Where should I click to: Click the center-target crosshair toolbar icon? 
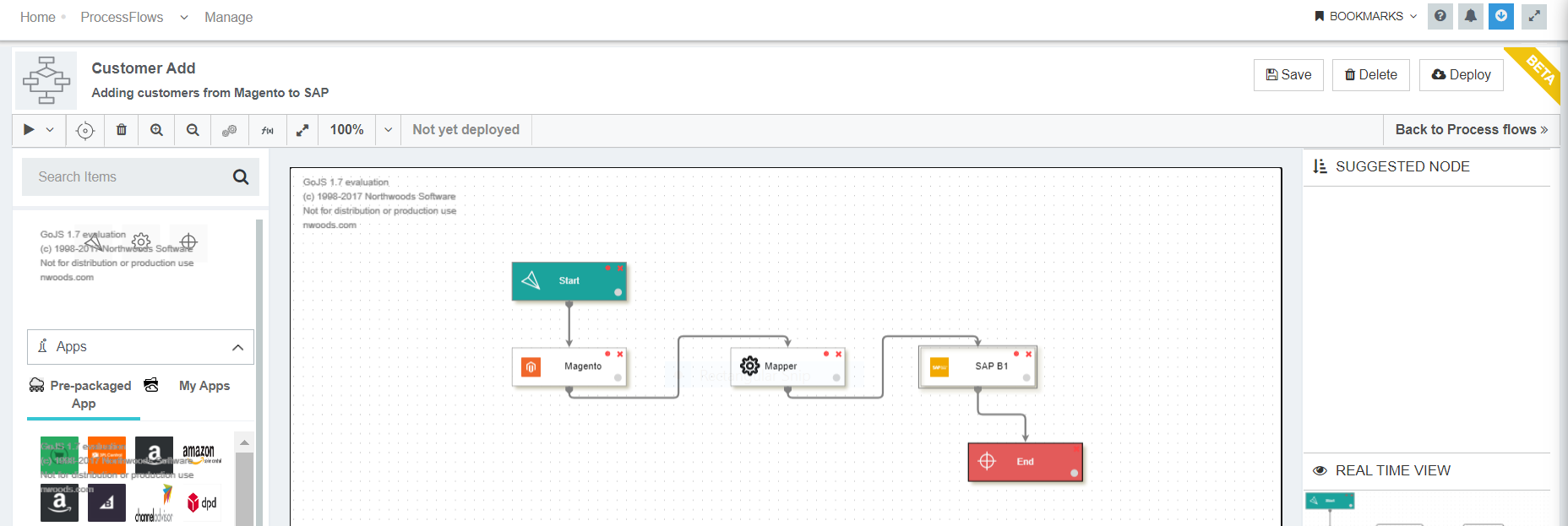point(85,130)
